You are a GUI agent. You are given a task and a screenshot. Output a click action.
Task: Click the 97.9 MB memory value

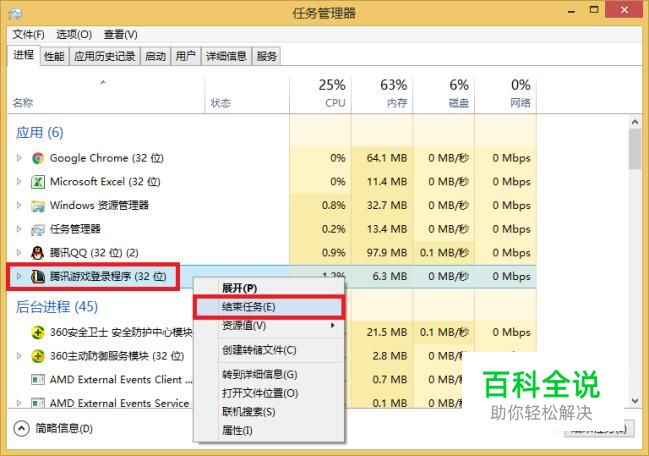click(387, 253)
